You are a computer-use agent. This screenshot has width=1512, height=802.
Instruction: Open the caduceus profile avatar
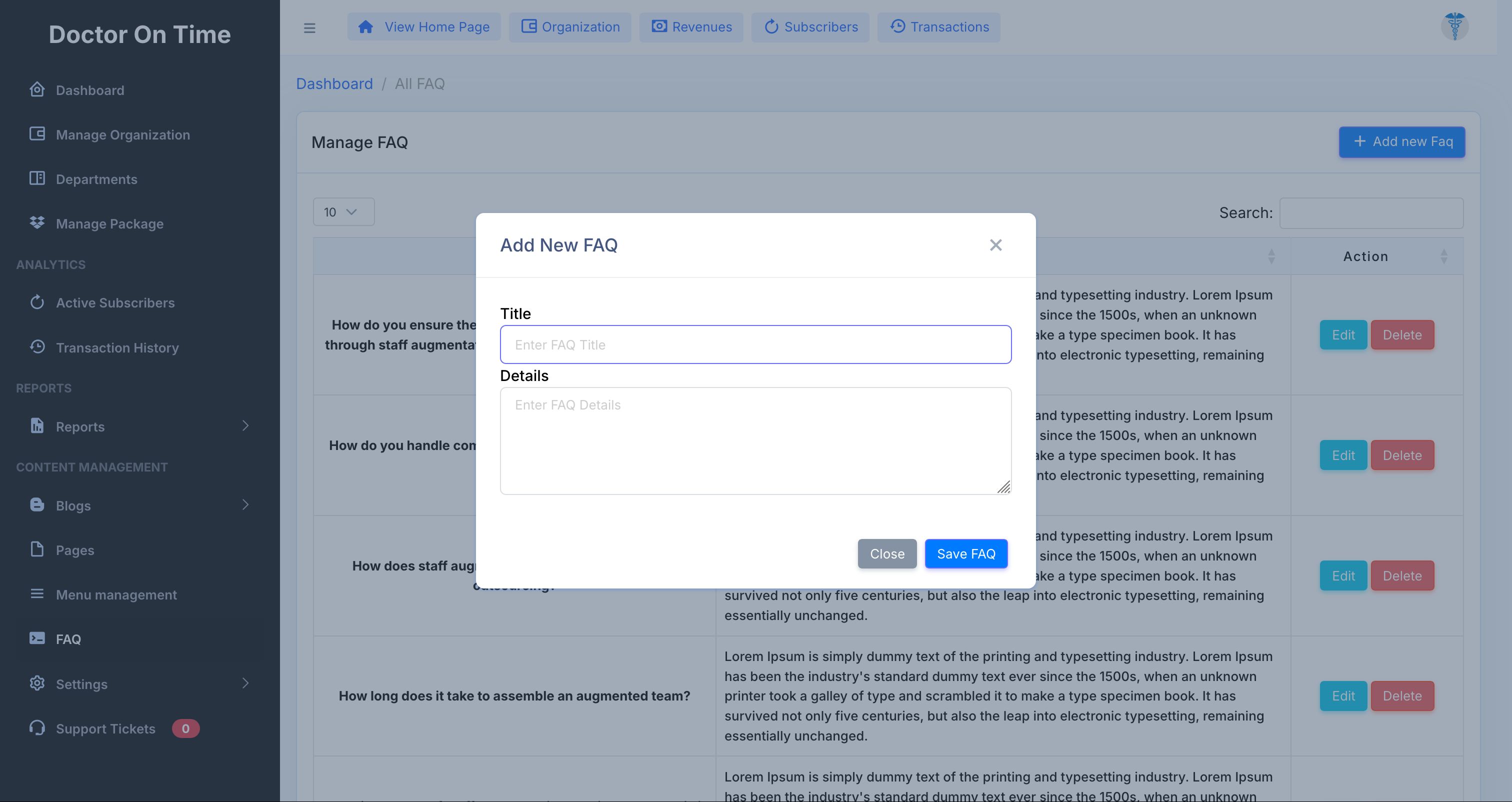[x=1454, y=26]
